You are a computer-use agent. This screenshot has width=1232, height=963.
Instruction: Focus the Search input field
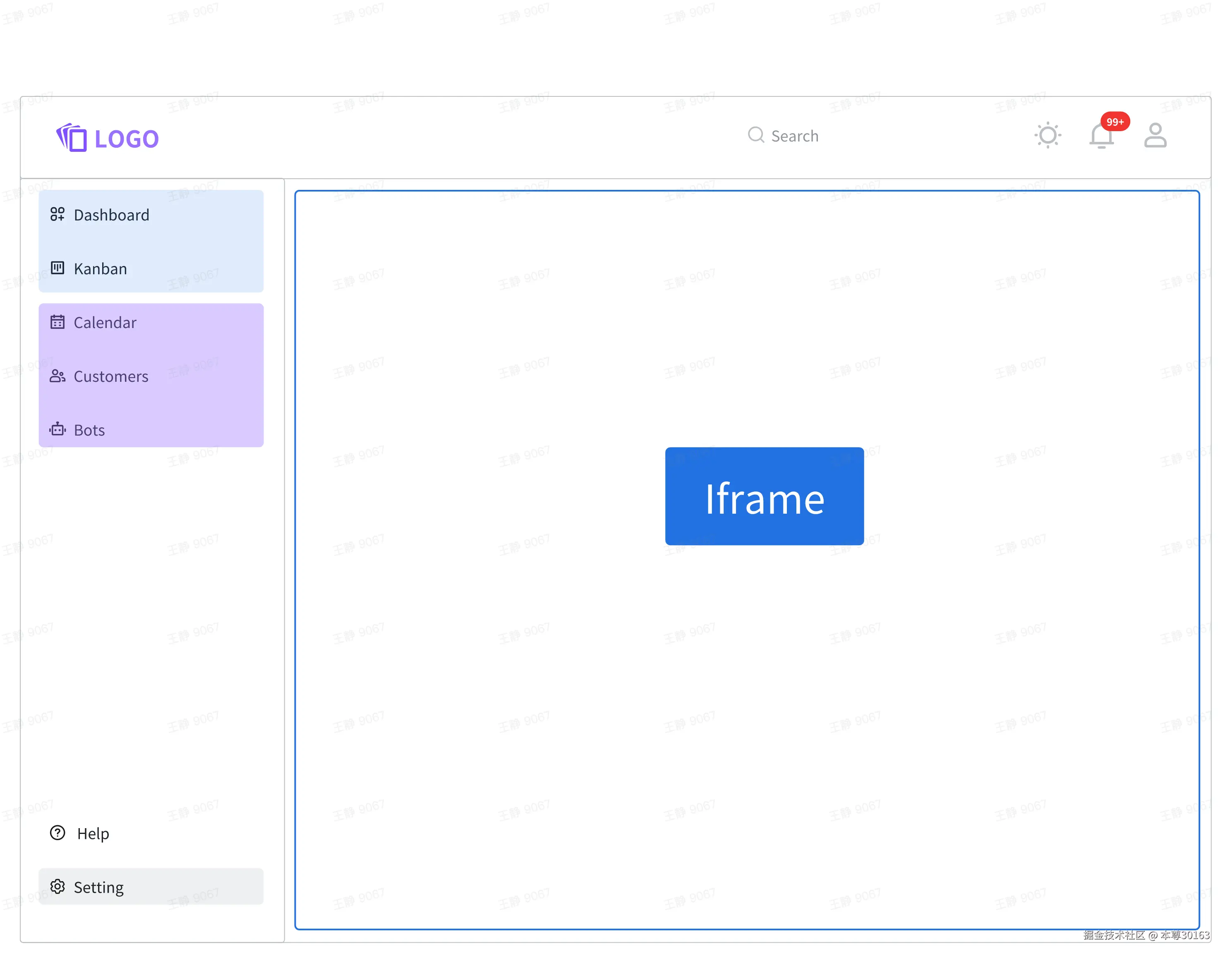[795, 136]
